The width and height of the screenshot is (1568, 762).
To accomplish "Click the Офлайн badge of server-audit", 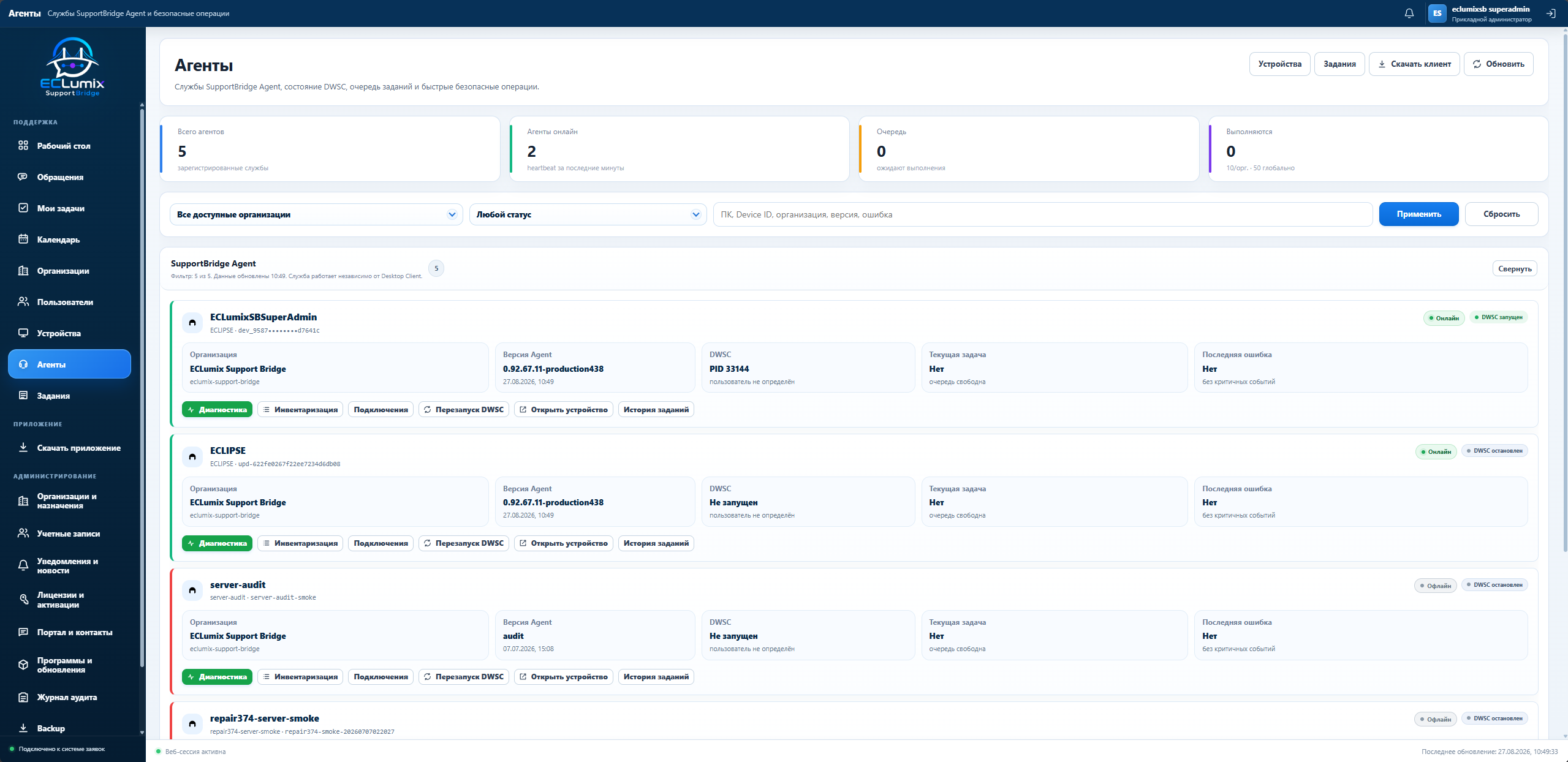I will tap(1436, 586).
